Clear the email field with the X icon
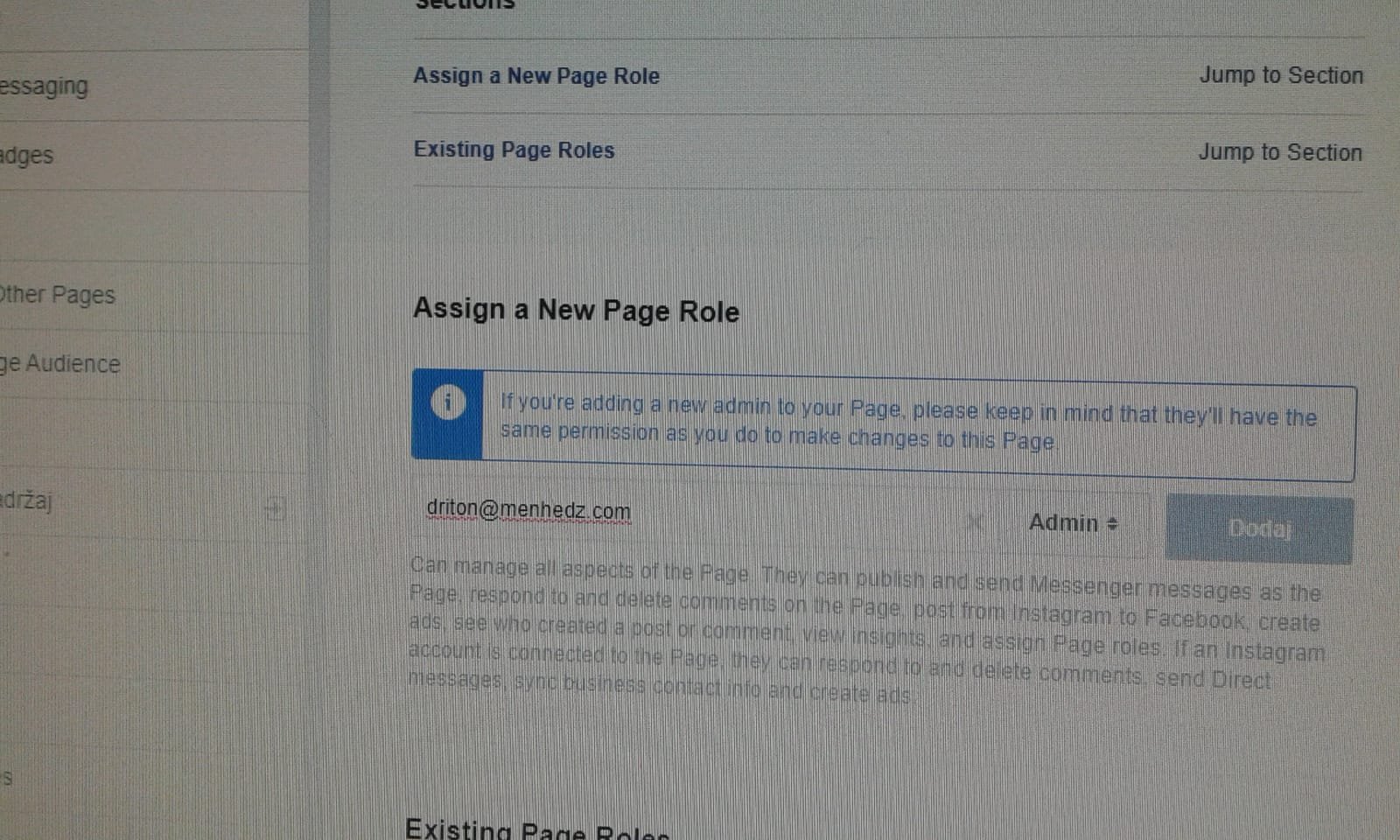The image size is (1400, 840). (976, 522)
